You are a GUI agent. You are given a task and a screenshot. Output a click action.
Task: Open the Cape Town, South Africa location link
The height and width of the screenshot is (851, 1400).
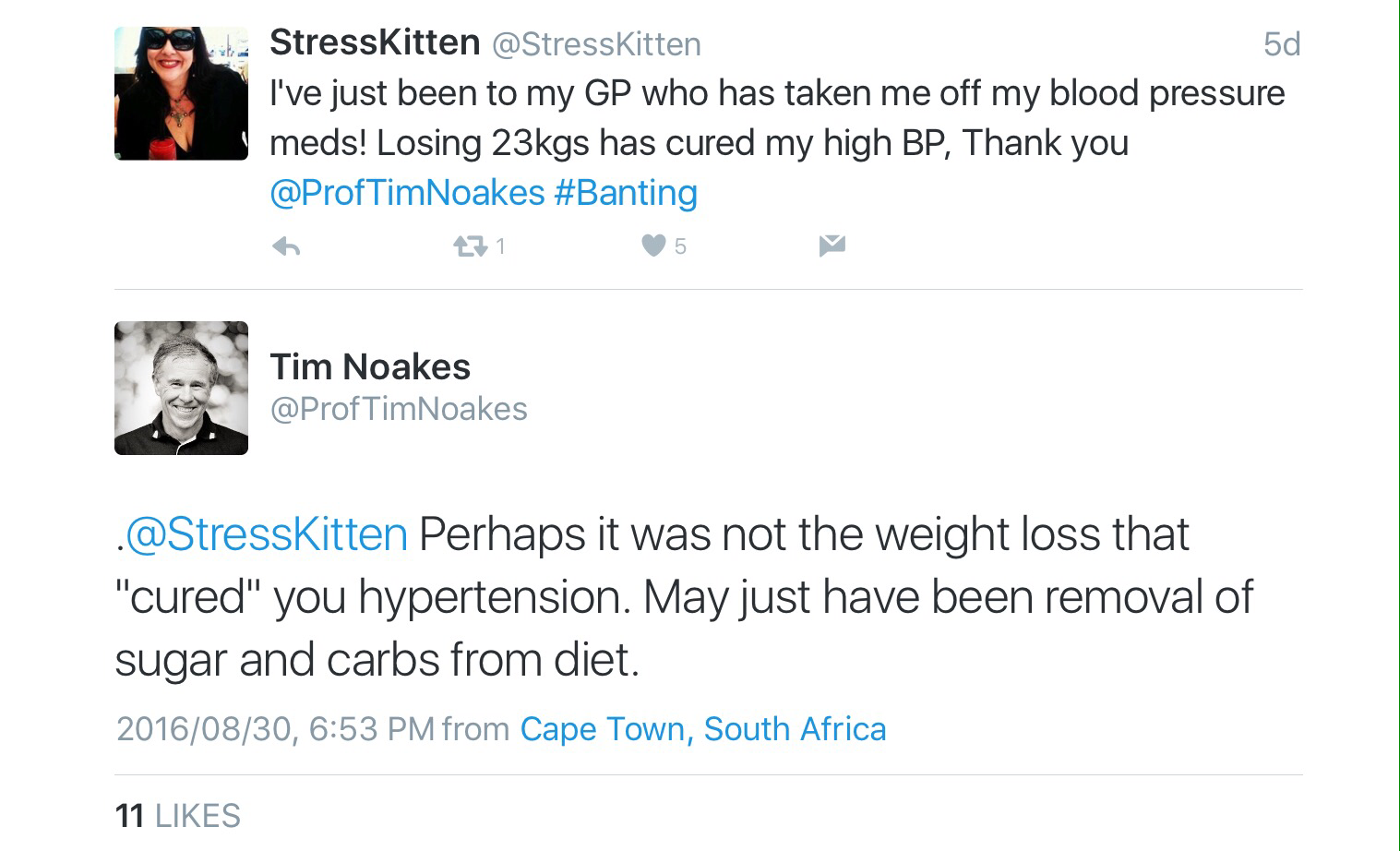click(x=702, y=729)
